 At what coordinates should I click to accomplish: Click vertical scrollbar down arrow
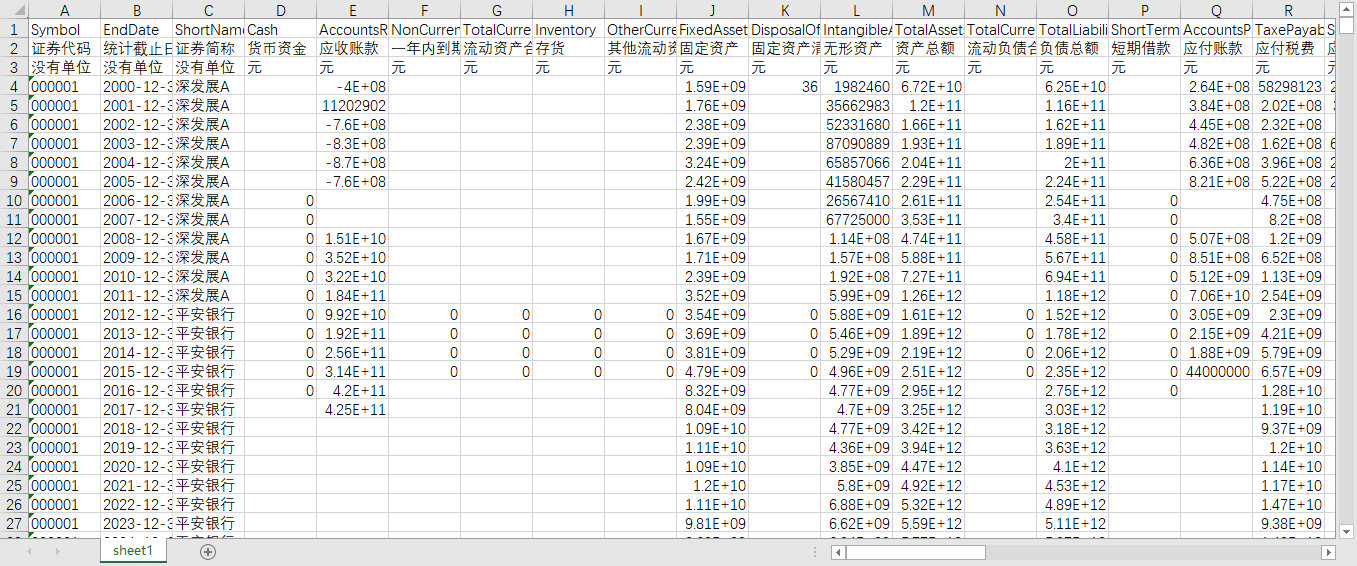pos(1347,530)
